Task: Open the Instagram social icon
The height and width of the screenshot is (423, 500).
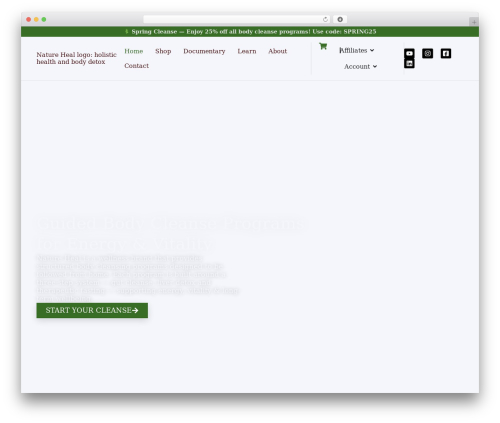Action: pos(428,53)
